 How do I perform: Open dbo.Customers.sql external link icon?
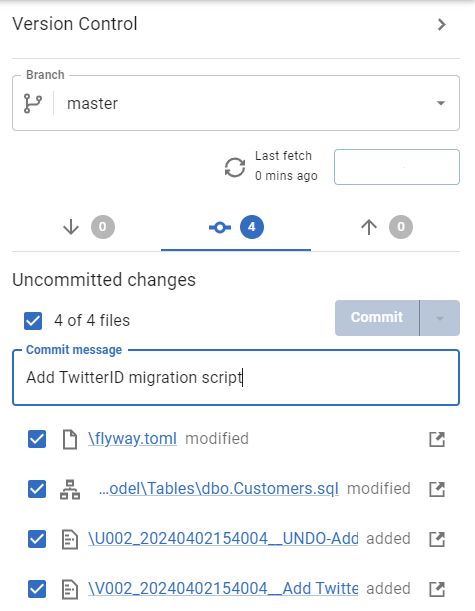[437, 489]
